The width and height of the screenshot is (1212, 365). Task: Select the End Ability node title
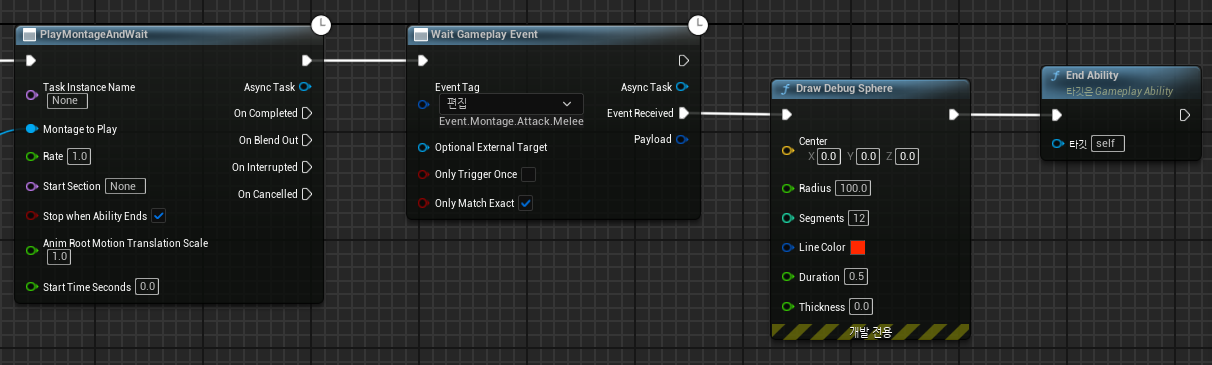(x=1092, y=75)
